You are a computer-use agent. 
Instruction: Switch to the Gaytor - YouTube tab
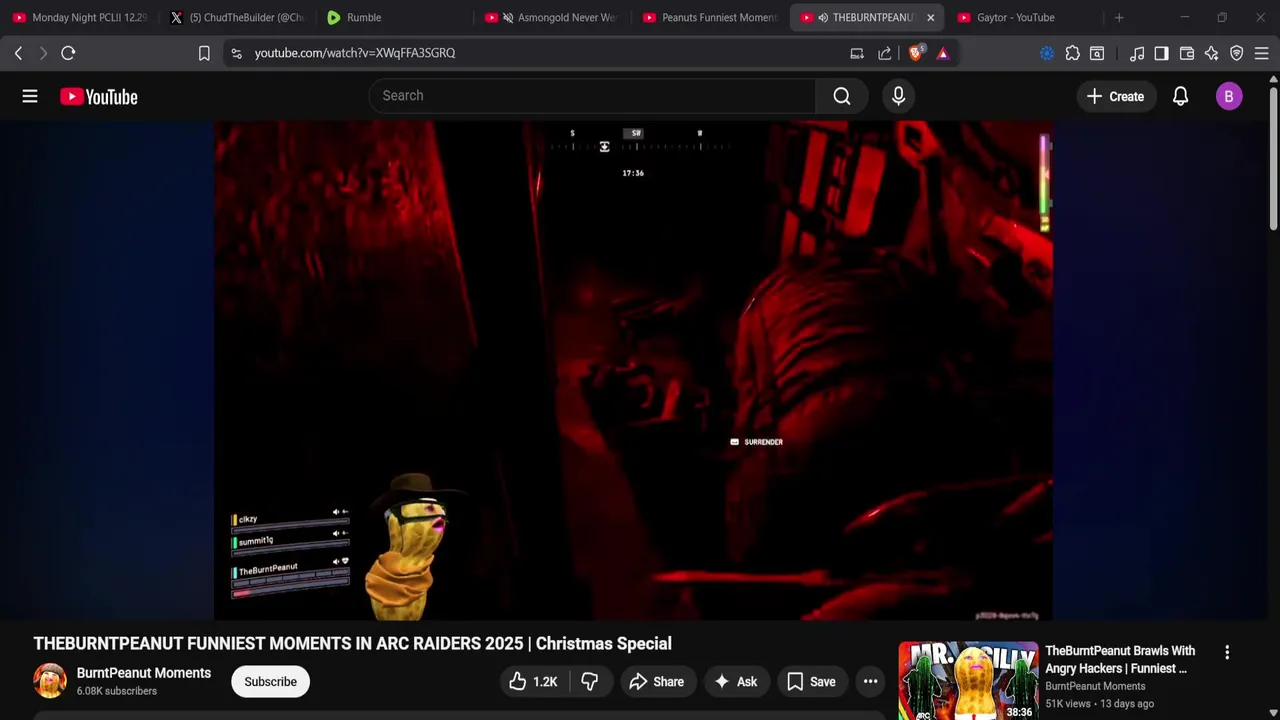click(x=1023, y=17)
